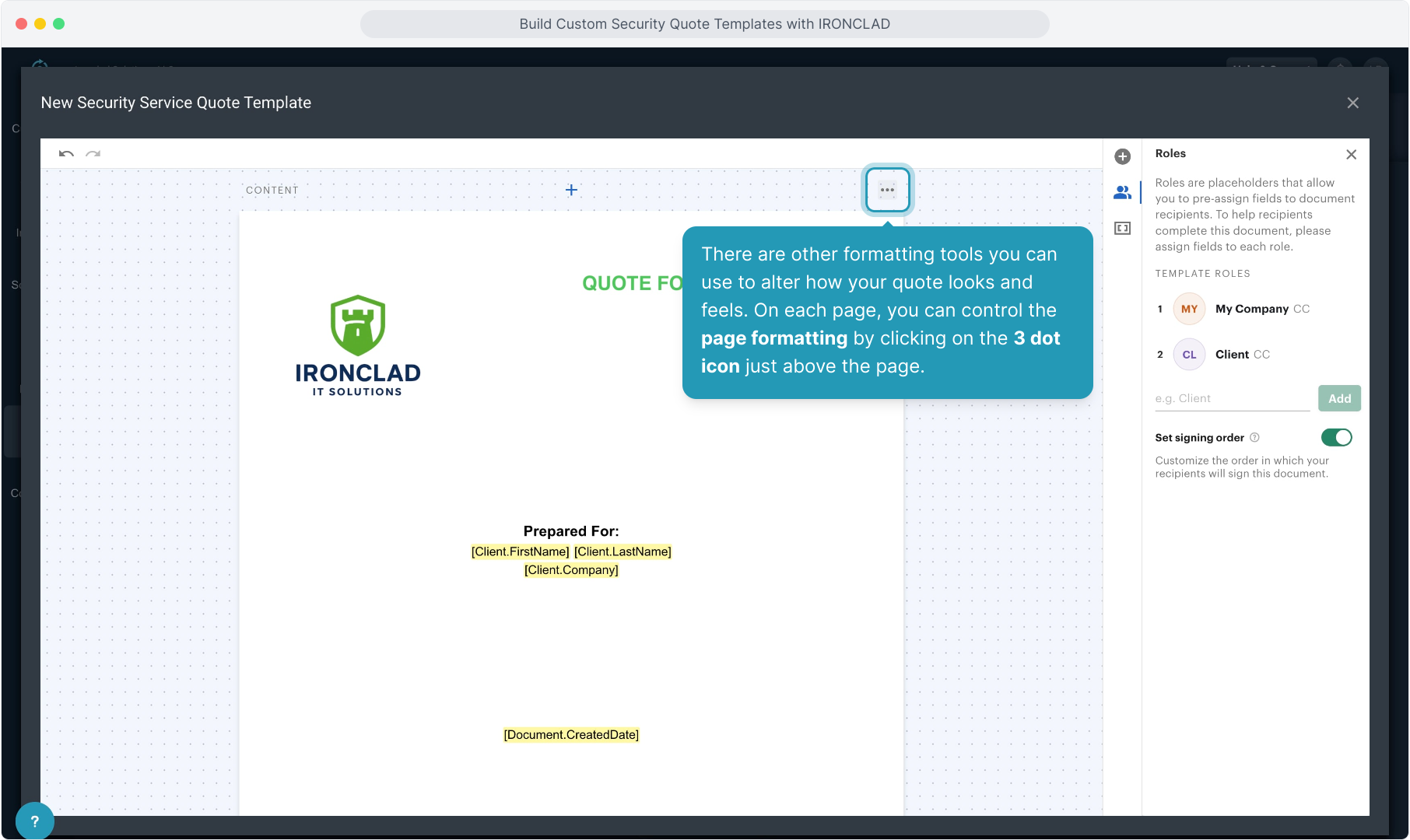The image size is (1410, 840).
Task: Click the QUOTE FOR green heading
Action: pyautogui.click(x=633, y=283)
